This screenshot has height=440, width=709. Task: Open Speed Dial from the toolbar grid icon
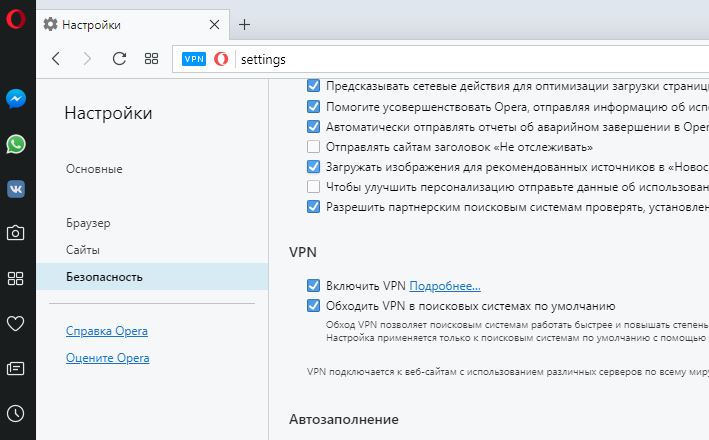151,59
